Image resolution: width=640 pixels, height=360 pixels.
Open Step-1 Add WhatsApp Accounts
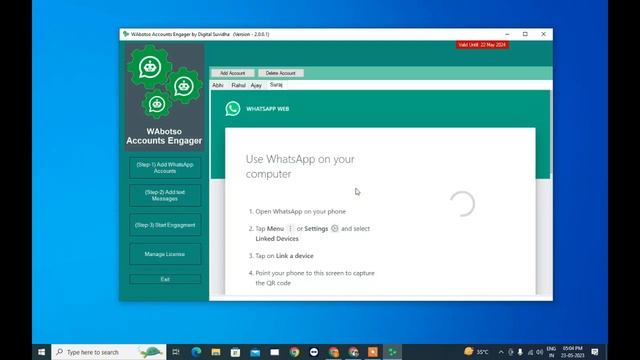tap(165, 168)
